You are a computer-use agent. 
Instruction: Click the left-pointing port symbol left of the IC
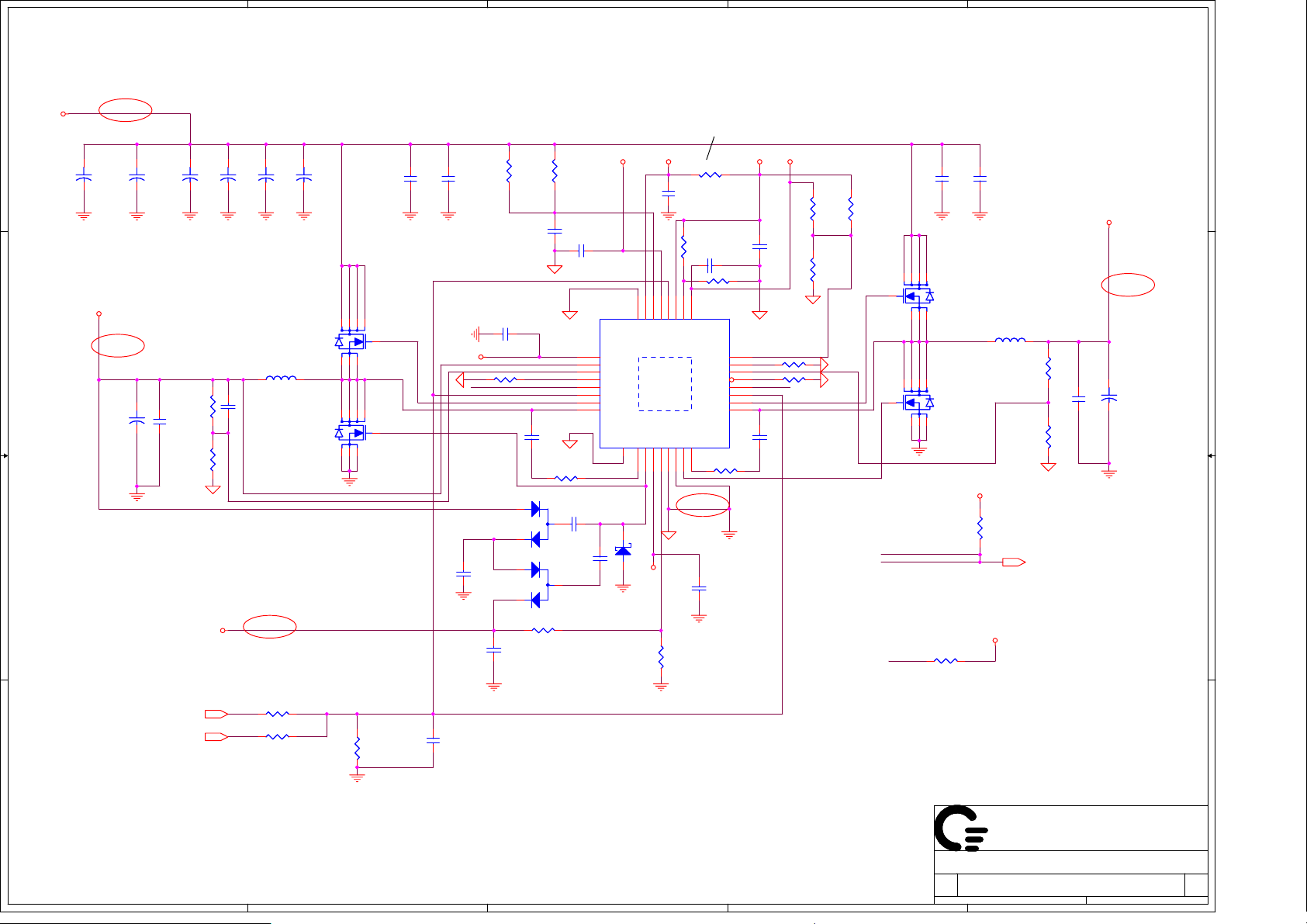(460, 380)
